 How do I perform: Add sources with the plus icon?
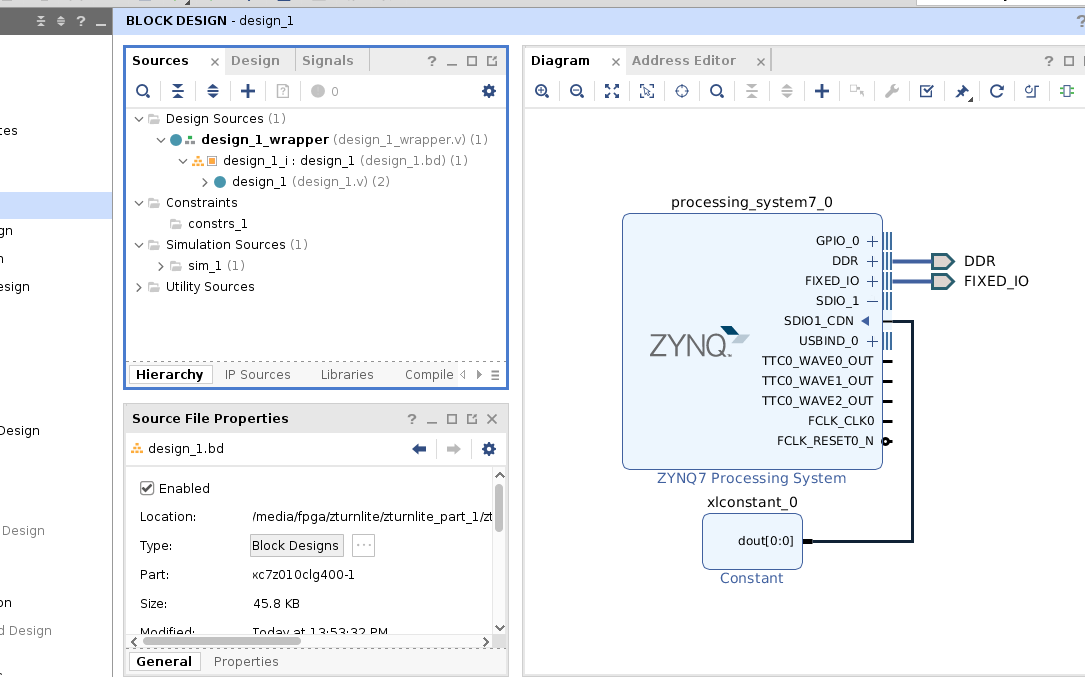[248, 91]
